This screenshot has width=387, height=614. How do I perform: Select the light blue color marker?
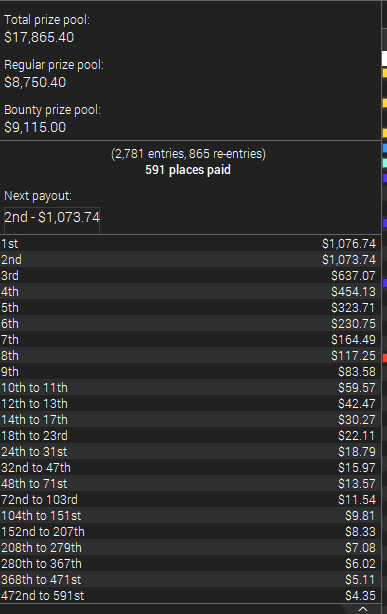pos(385,148)
